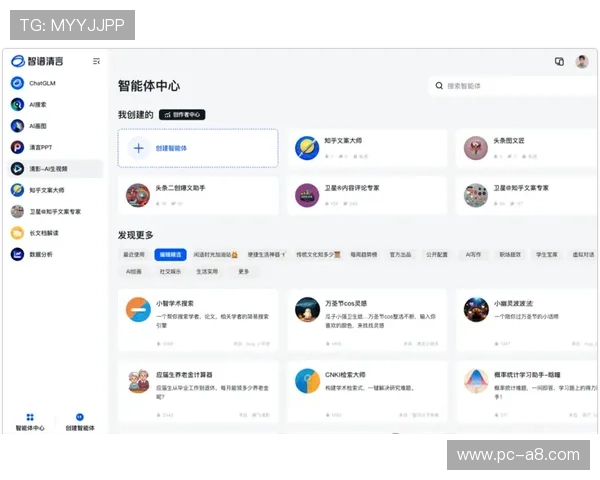
Task: Select the 官方出品 category tab
Action: pyautogui.click(x=400, y=255)
